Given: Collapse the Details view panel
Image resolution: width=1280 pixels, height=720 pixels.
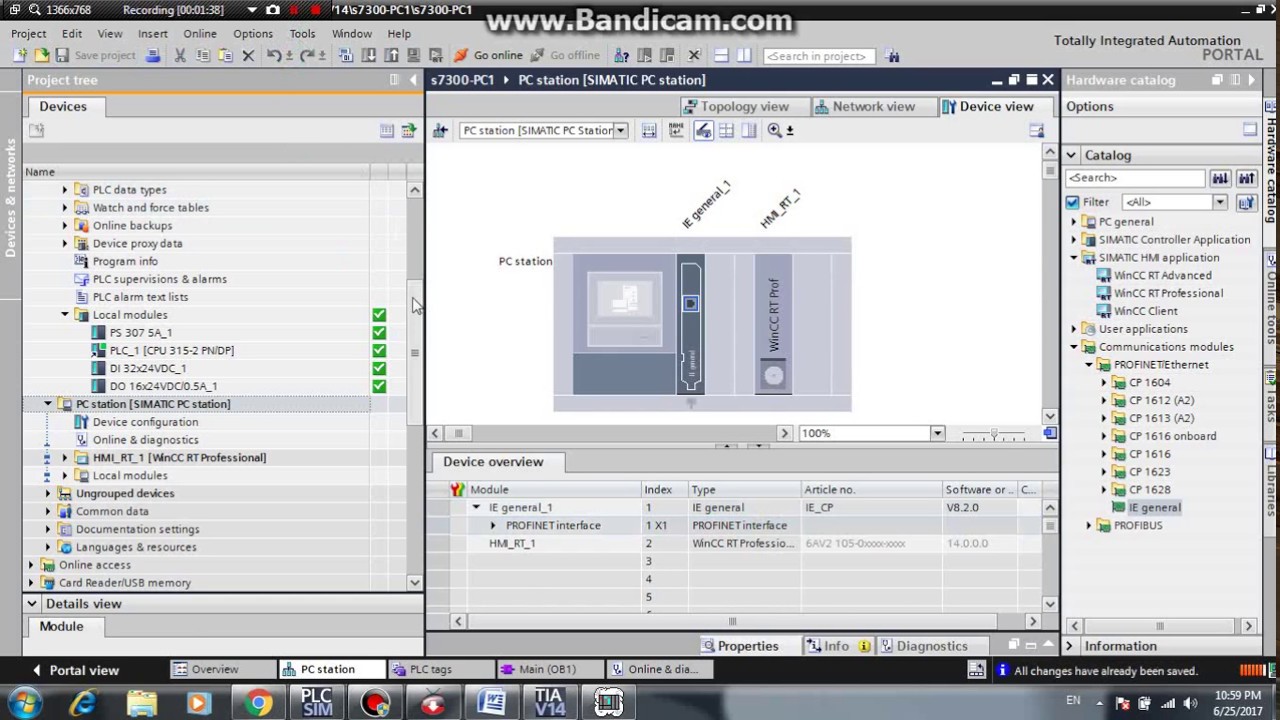Looking at the screenshot, I should click(x=32, y=604).
